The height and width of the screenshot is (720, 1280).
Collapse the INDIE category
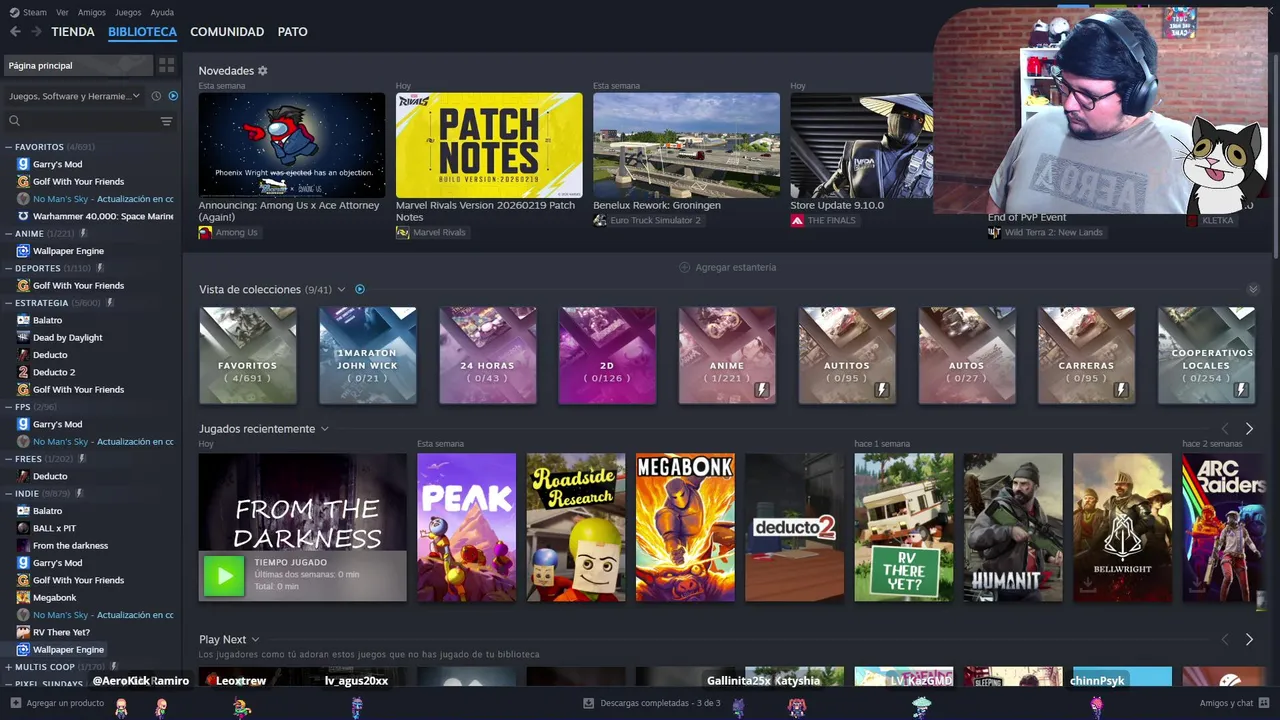tap(9, 493)
